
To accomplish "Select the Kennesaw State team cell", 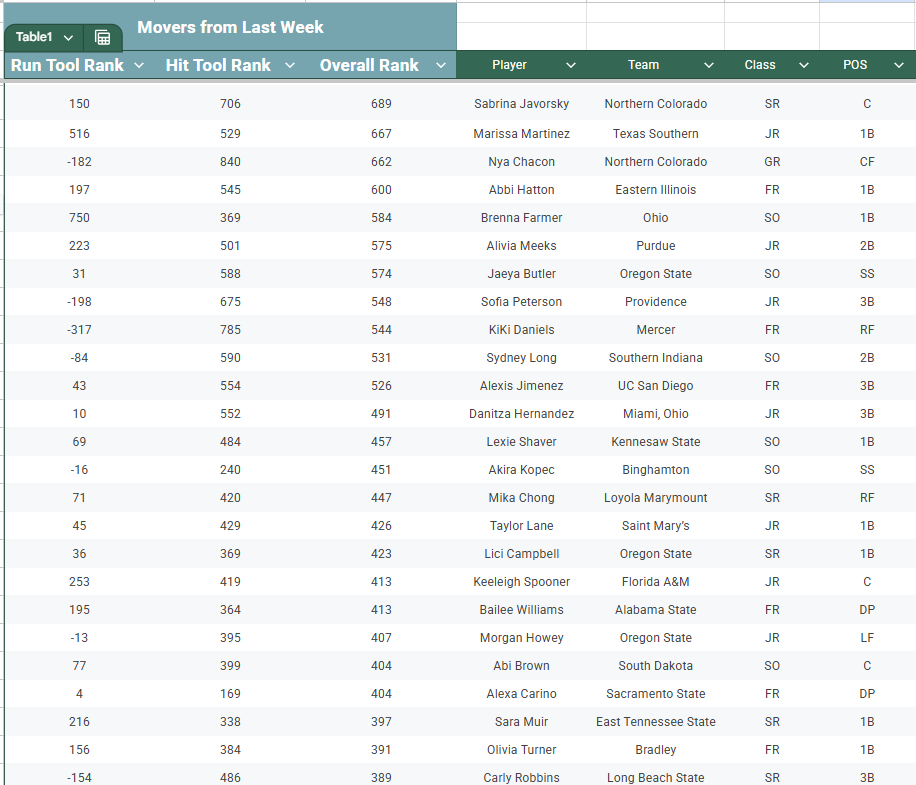I will (x=655, y=442).
